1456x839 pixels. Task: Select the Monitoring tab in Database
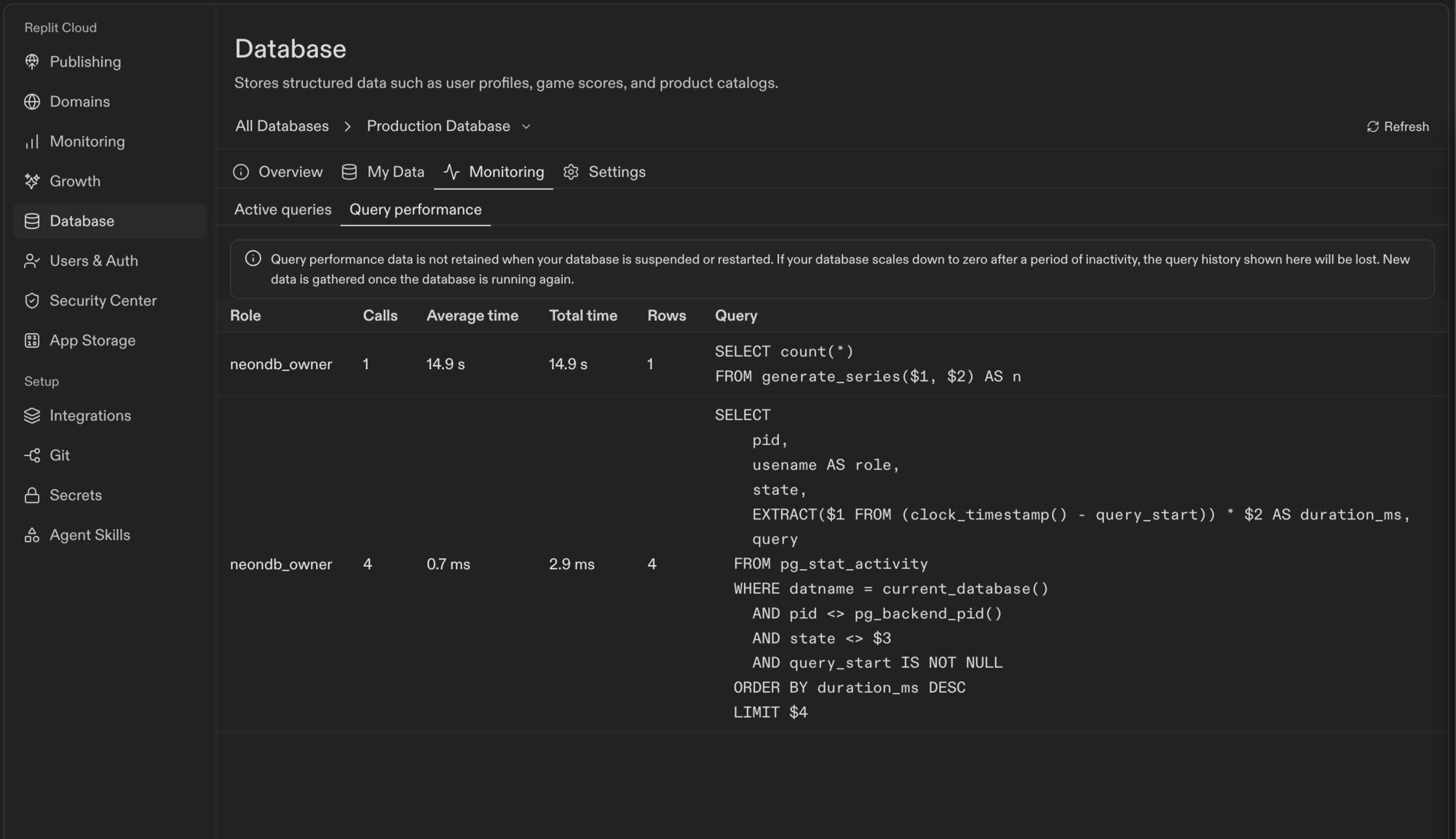coord(494,172)
